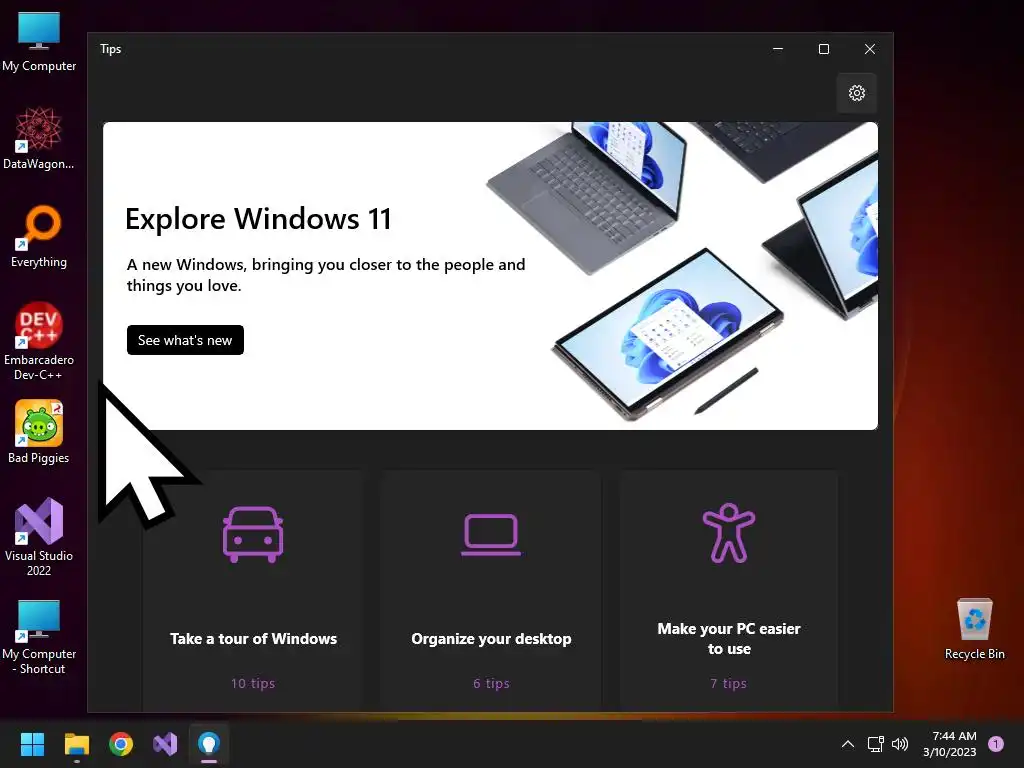This screenshot has height=768, width=1024.
Task: Select the My Computer - Shortcut icon
Action: click(x=39, y=637)
